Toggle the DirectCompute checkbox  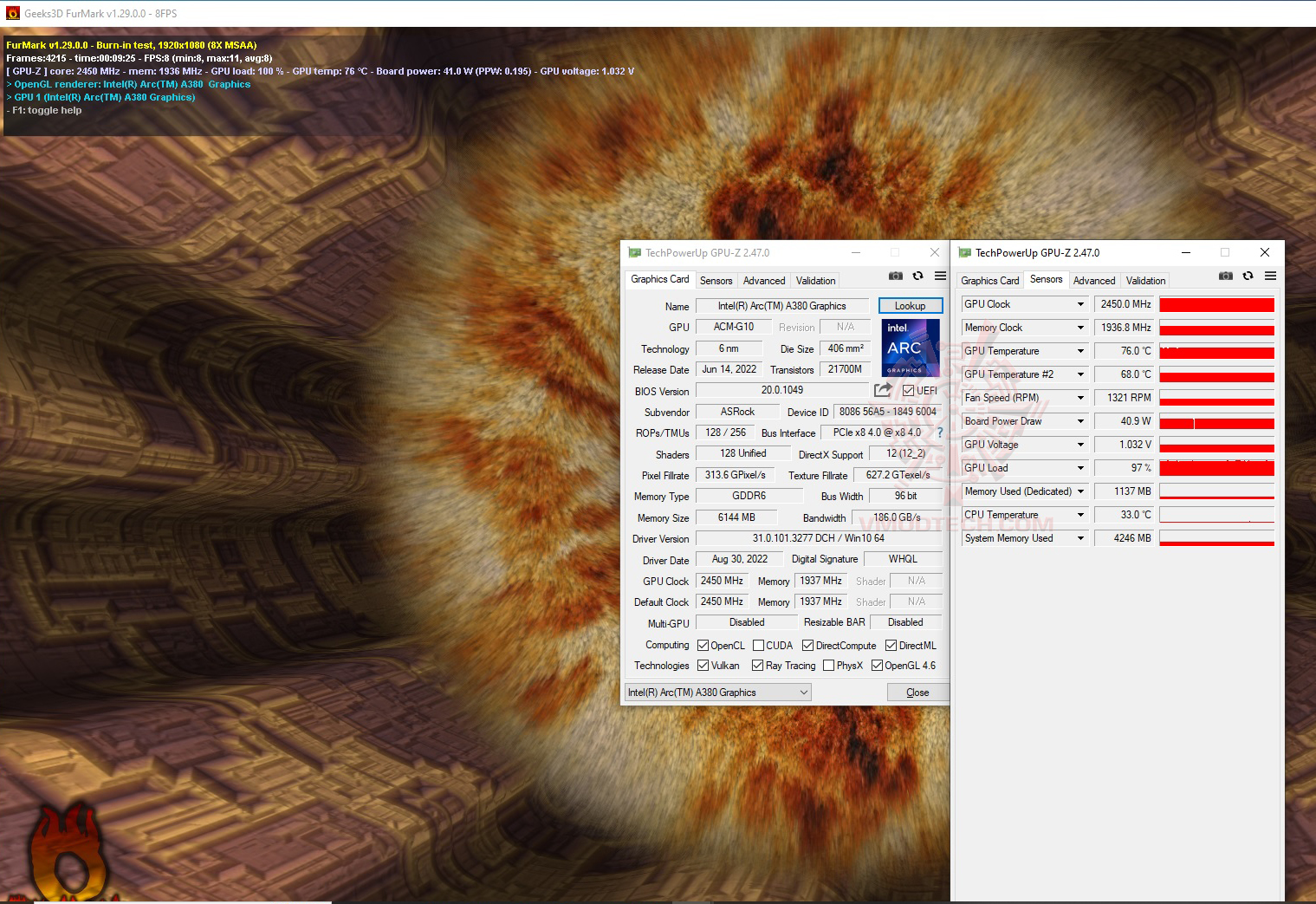(x=808, y=646)
